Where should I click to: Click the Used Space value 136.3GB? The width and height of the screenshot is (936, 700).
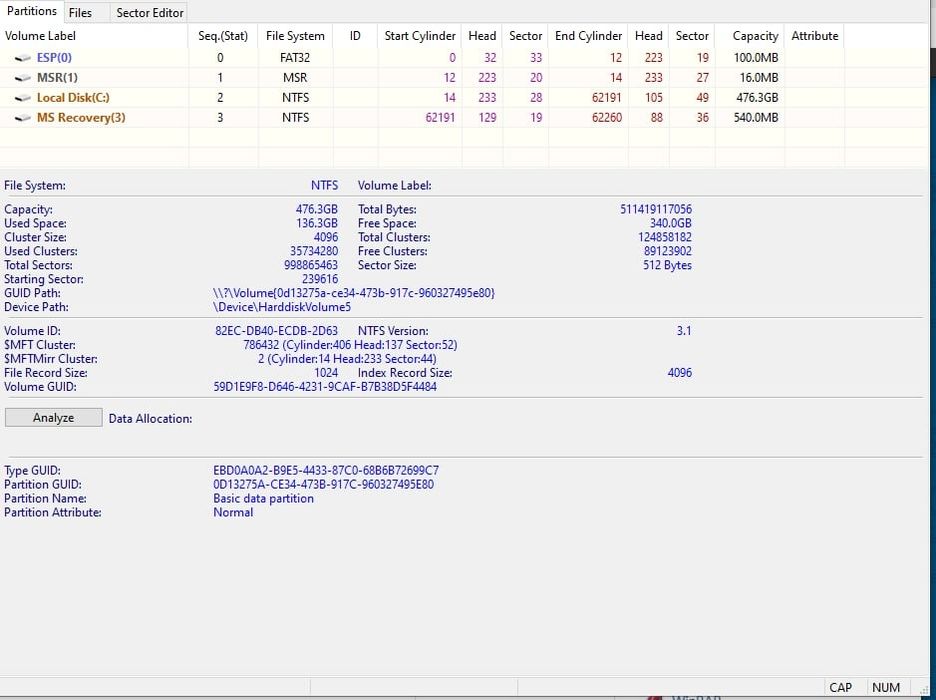click(316, 223)
